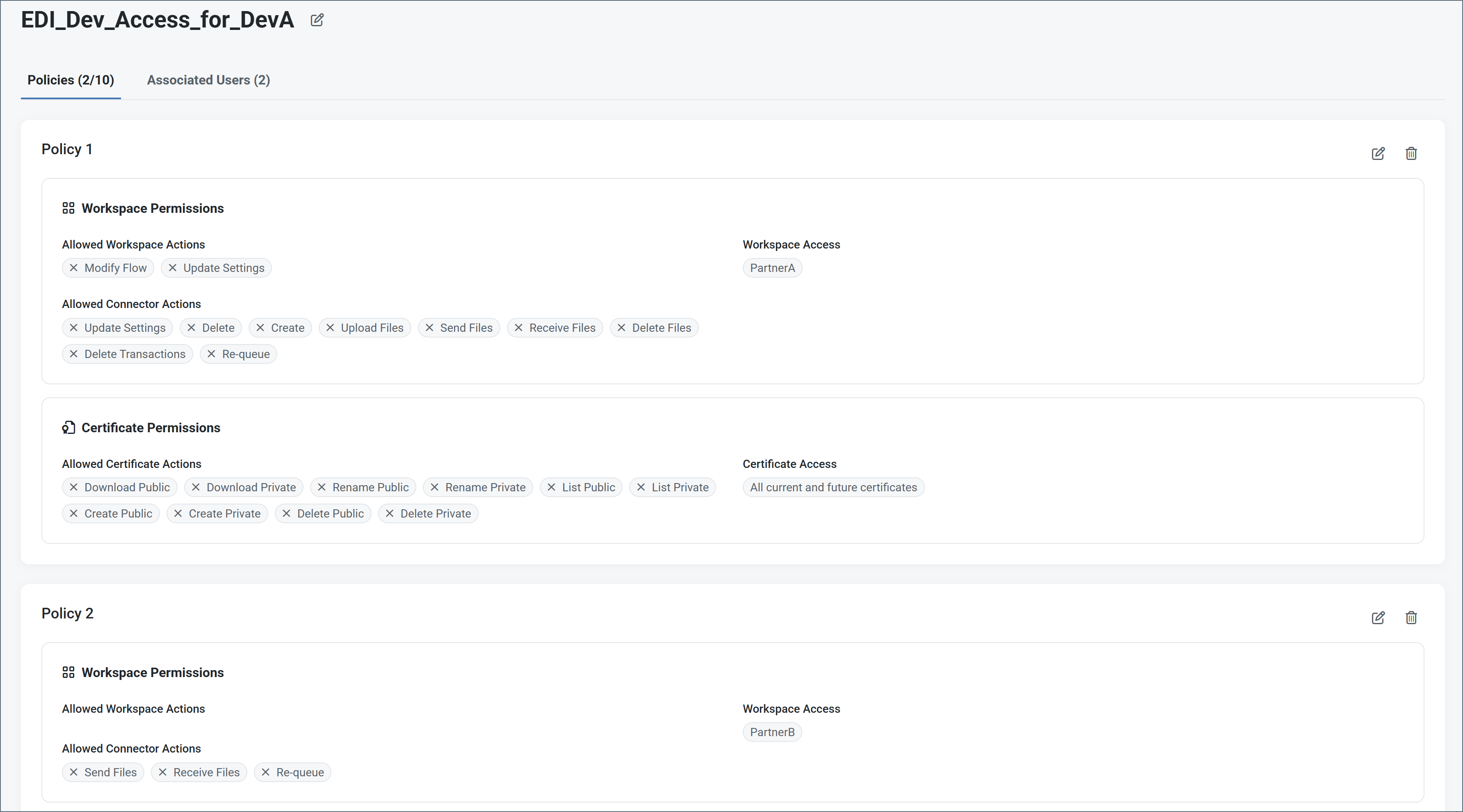Click the Workspace Permissions grid icon in Policy 1
This screenshot has height=812, width=1463.
(x=68, y=208)
